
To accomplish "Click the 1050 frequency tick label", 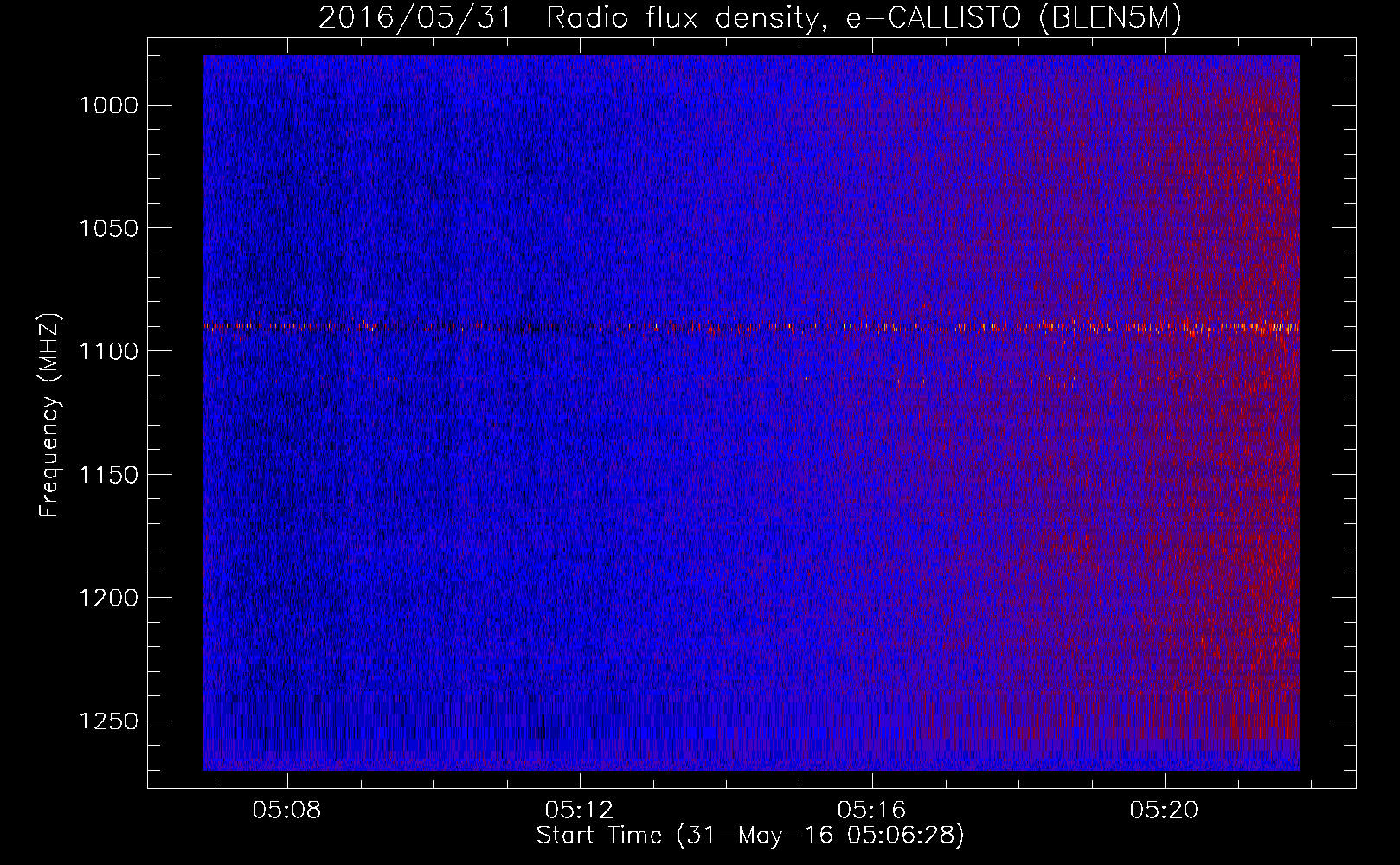I will point(108,228).
